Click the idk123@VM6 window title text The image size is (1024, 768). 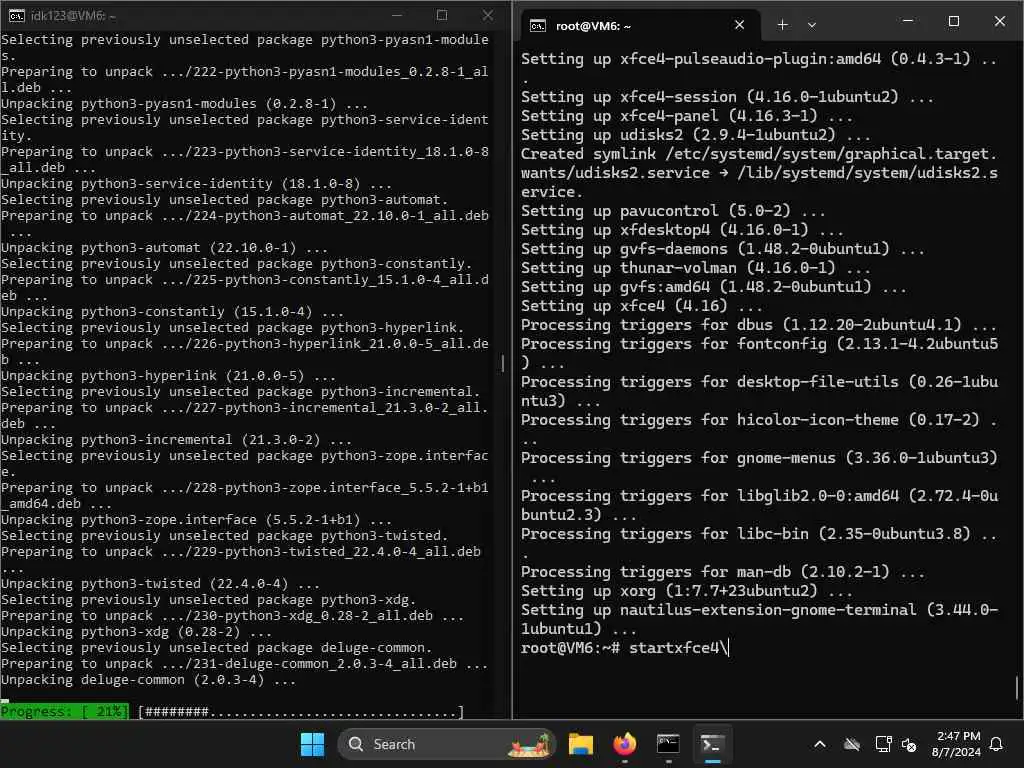tap(73, 16)
